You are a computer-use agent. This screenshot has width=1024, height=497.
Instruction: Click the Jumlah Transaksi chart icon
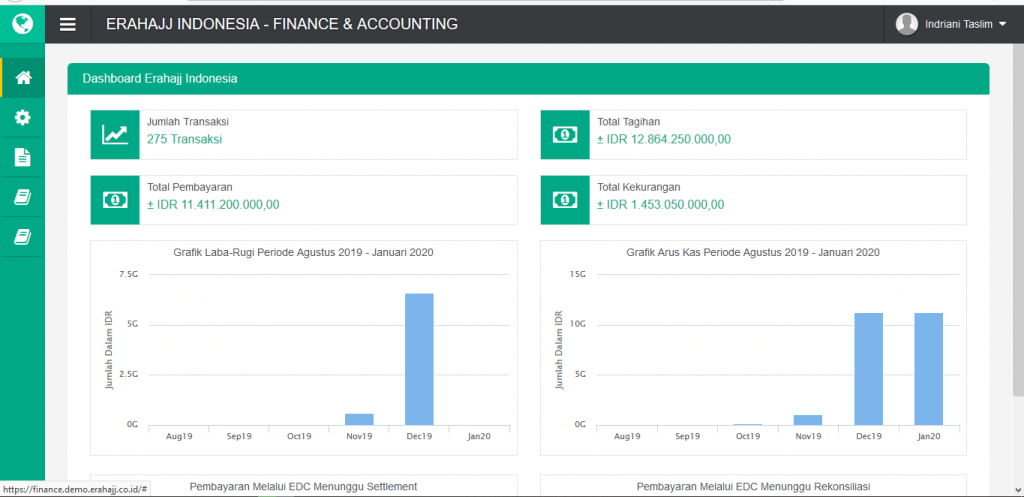(x=115, y=135)
